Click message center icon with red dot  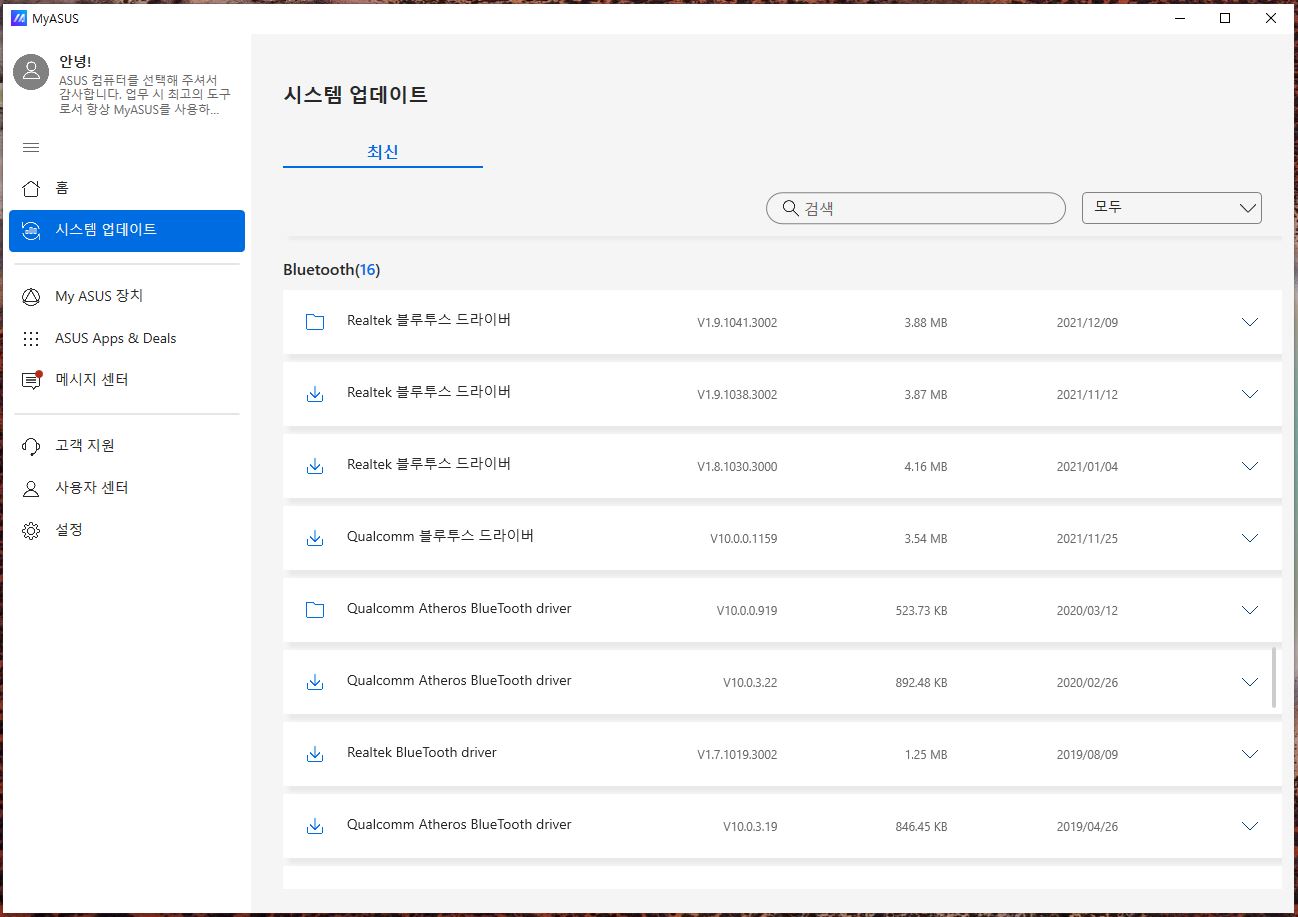[32, 380]
